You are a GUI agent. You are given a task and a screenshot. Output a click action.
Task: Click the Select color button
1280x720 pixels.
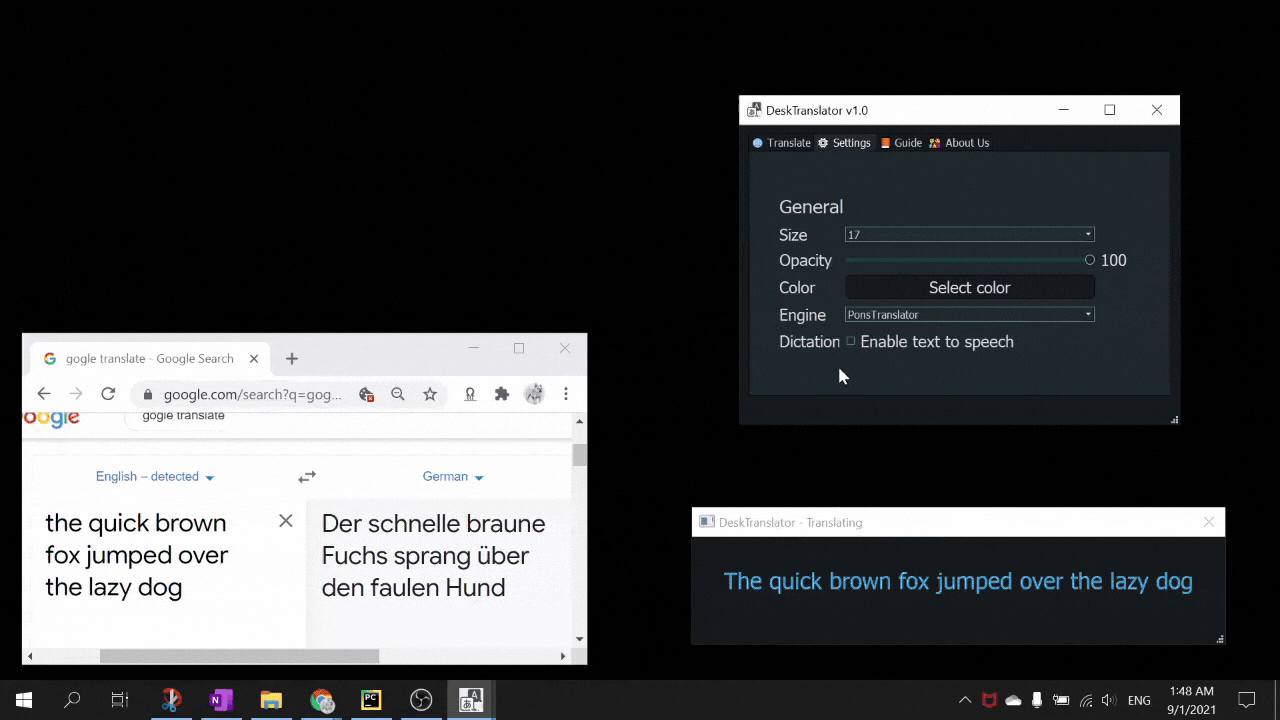(970, 288)
